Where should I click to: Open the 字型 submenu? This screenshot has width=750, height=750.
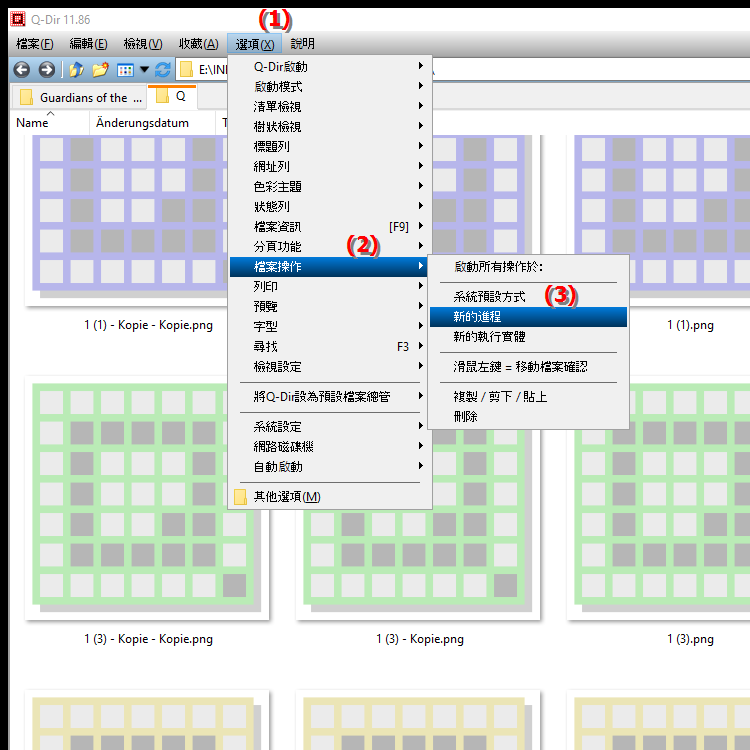pos(330,327)
